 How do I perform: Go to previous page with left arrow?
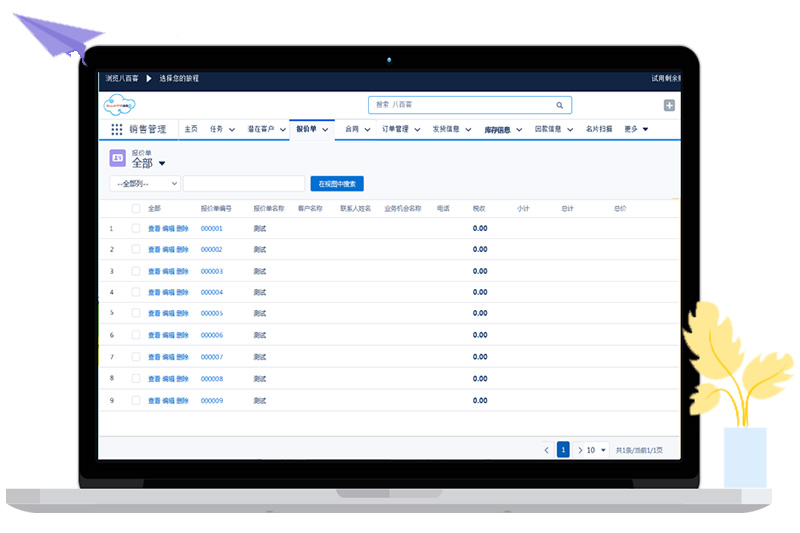546,450
